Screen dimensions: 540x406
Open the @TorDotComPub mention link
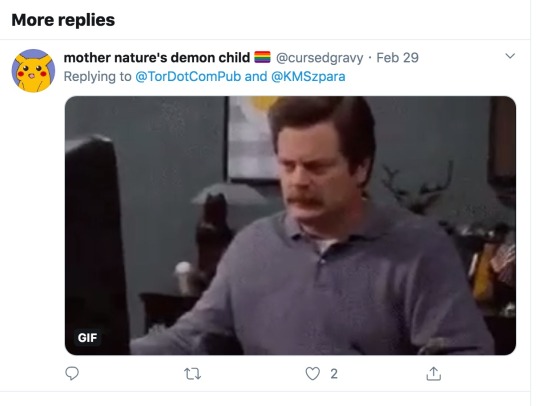[x=188, y=76]
